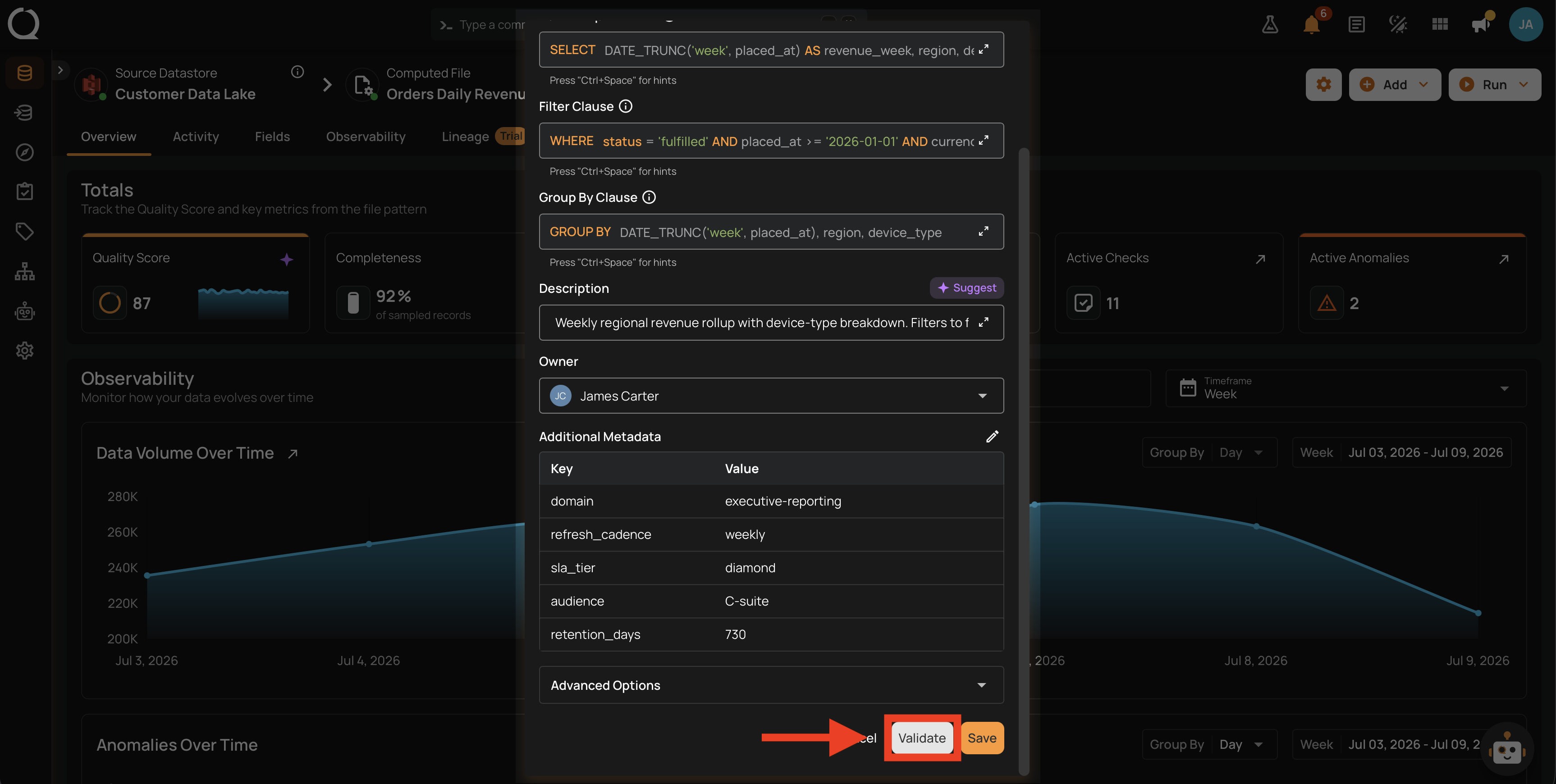This screenshot has height=784, width=1556.
Task: Open the Tags sidebar icon
Action: [25, 231]
